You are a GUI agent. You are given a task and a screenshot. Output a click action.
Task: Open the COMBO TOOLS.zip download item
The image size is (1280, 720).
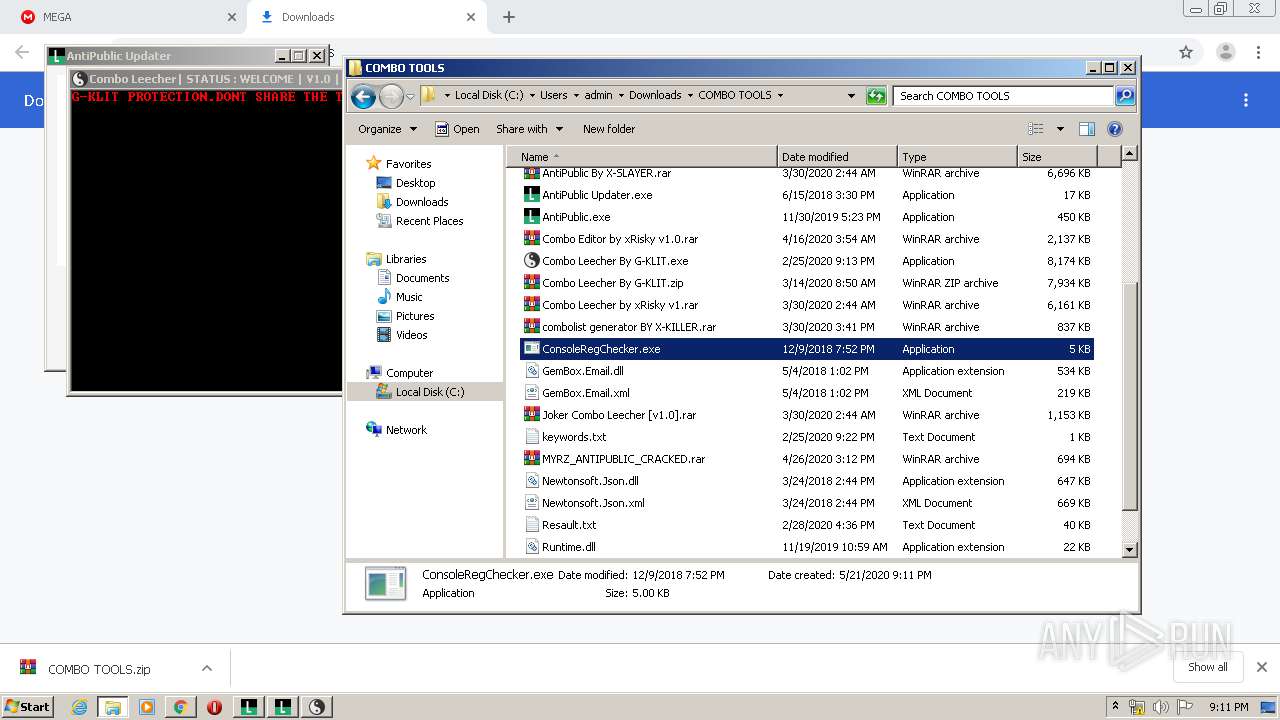point(98,669)
